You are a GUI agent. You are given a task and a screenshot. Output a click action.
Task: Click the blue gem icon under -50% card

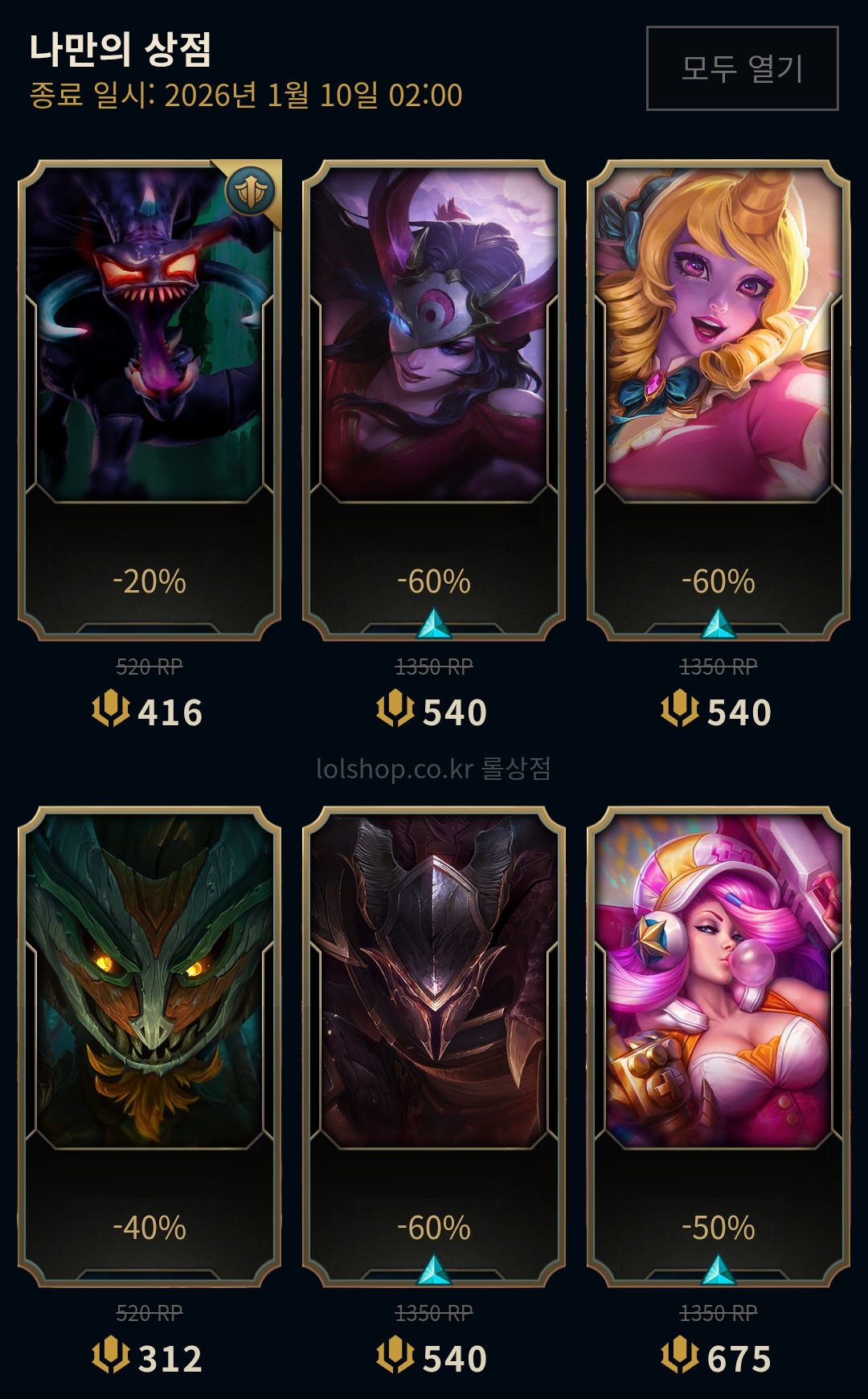point(718,1270)
